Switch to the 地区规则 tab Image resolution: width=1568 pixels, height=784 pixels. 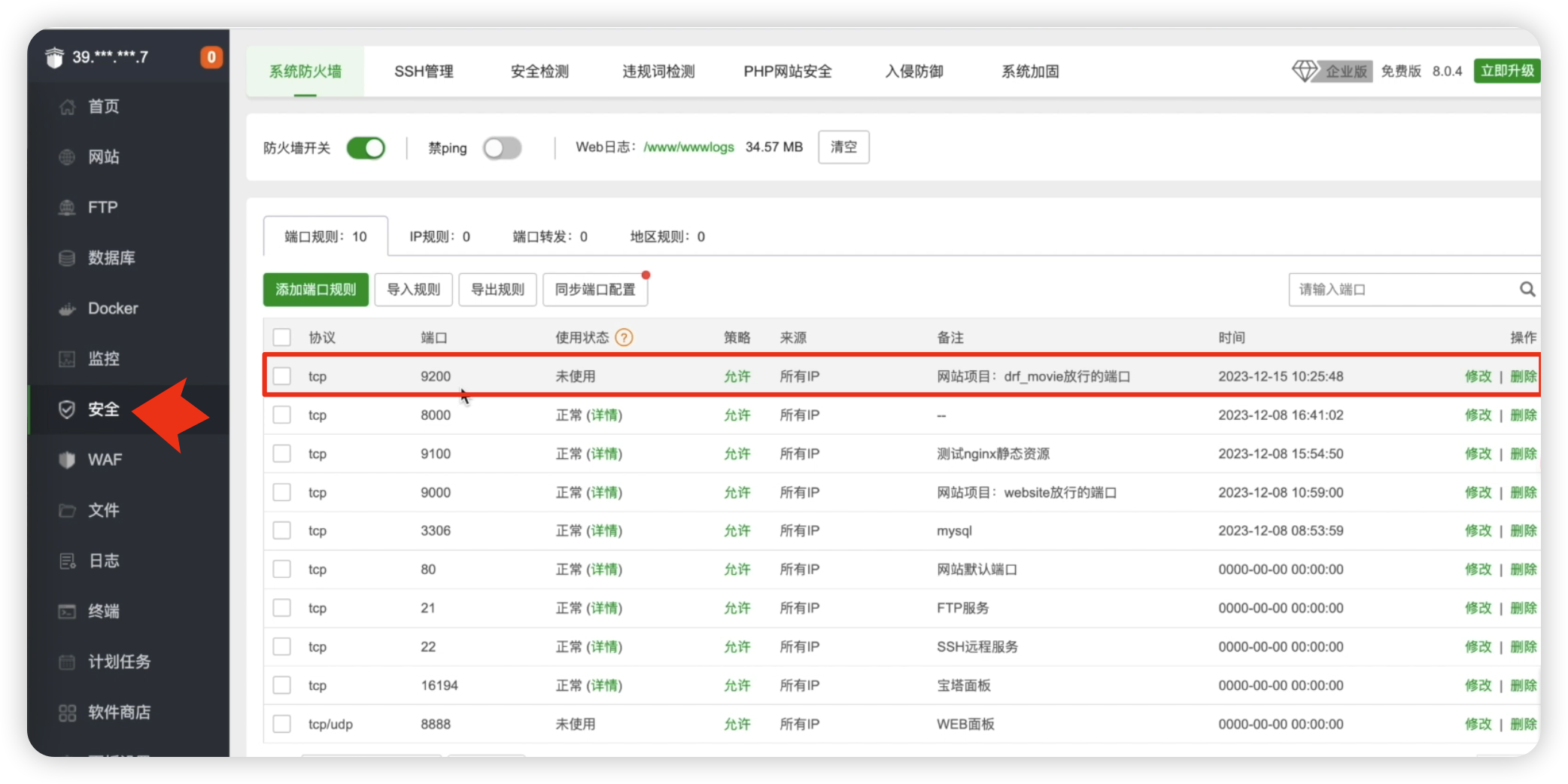click(667, 236)
